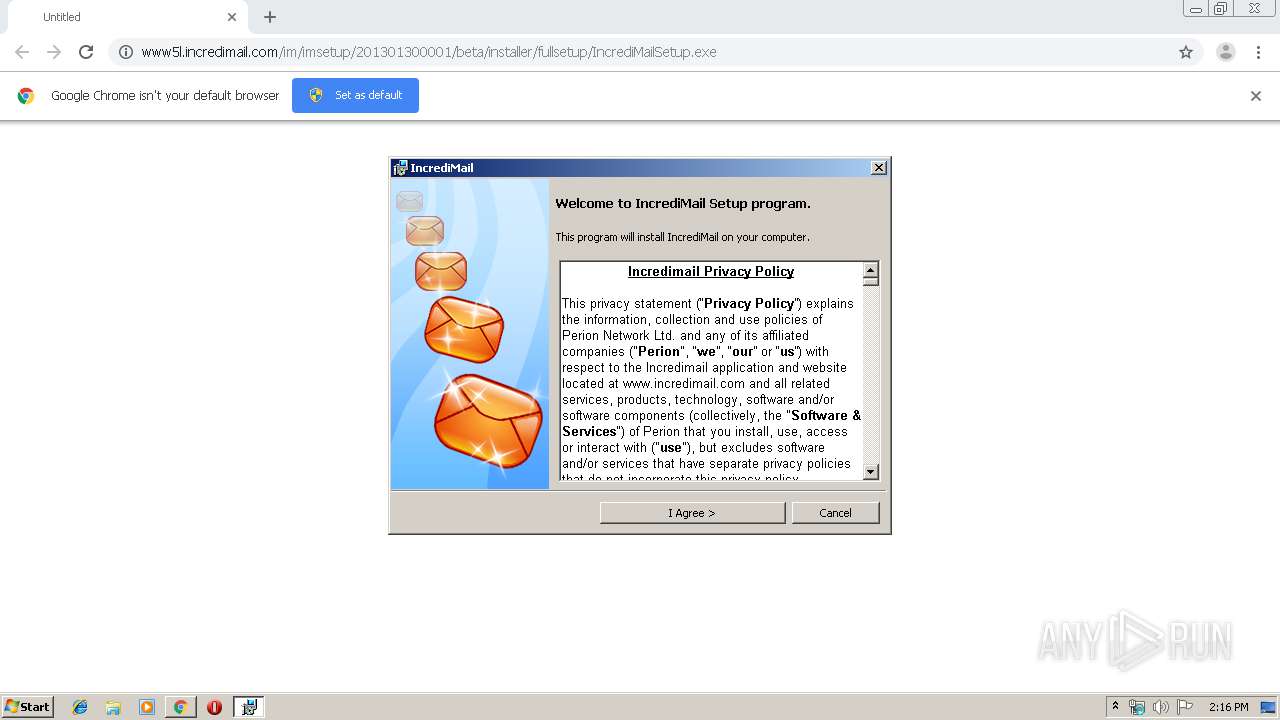Click the Chrome logo in notification bar
The image size is (1280, 720).
coord(26,96)
